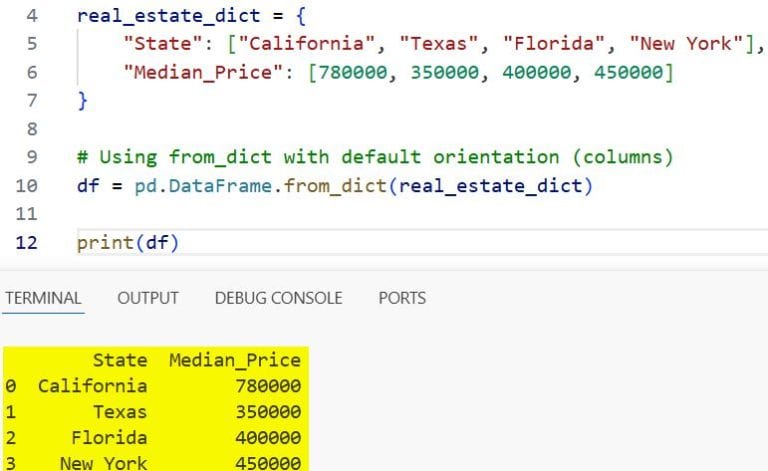Click the "Florida" string in code
The height and width of the screenshot is (471, 768).
pyautogui.click(x=554, y=44)
